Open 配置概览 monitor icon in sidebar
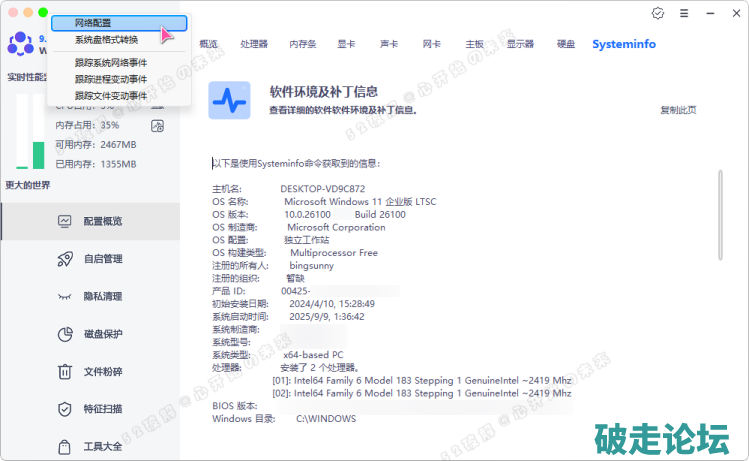 [65, 221]
